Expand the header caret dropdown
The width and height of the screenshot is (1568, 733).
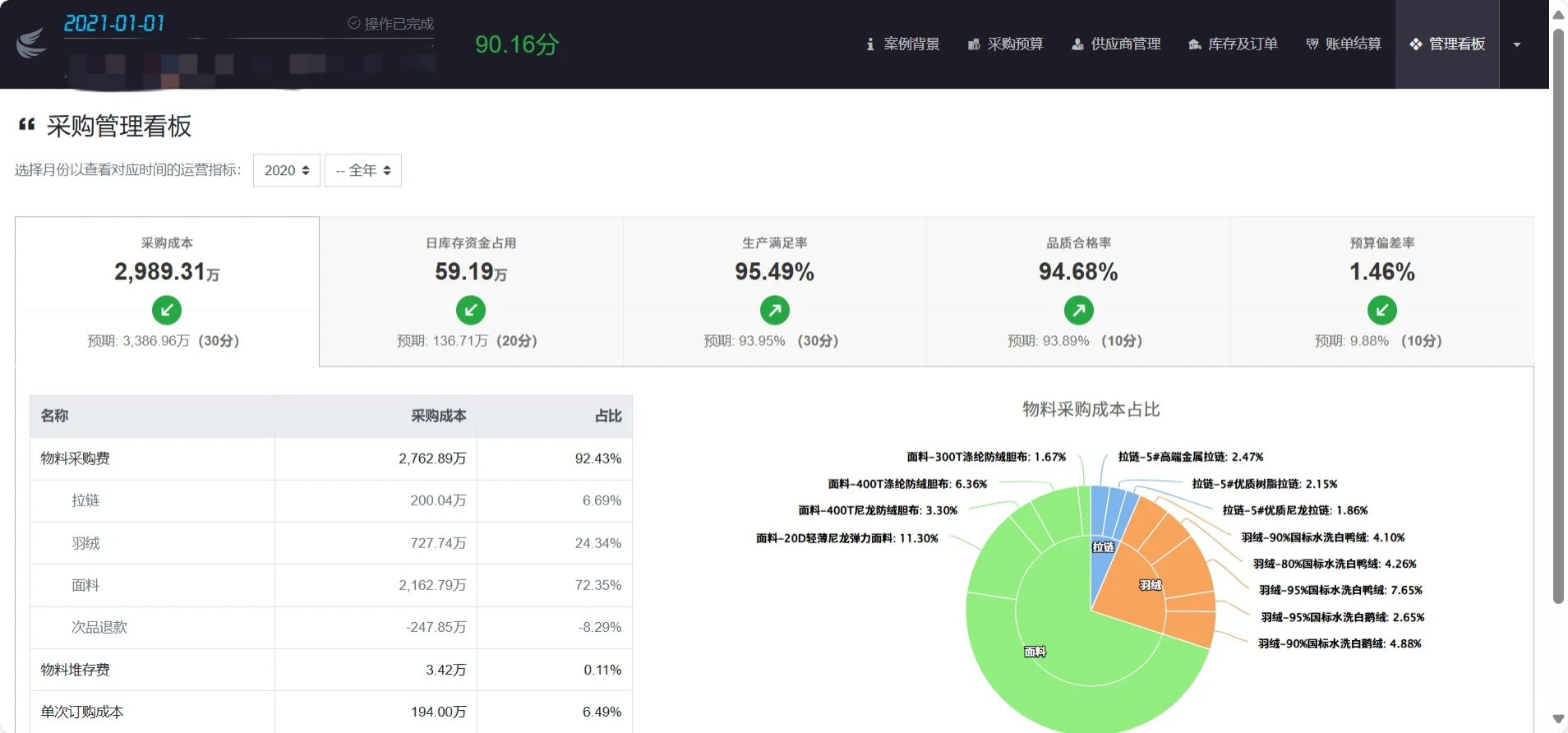(1517, 44)
